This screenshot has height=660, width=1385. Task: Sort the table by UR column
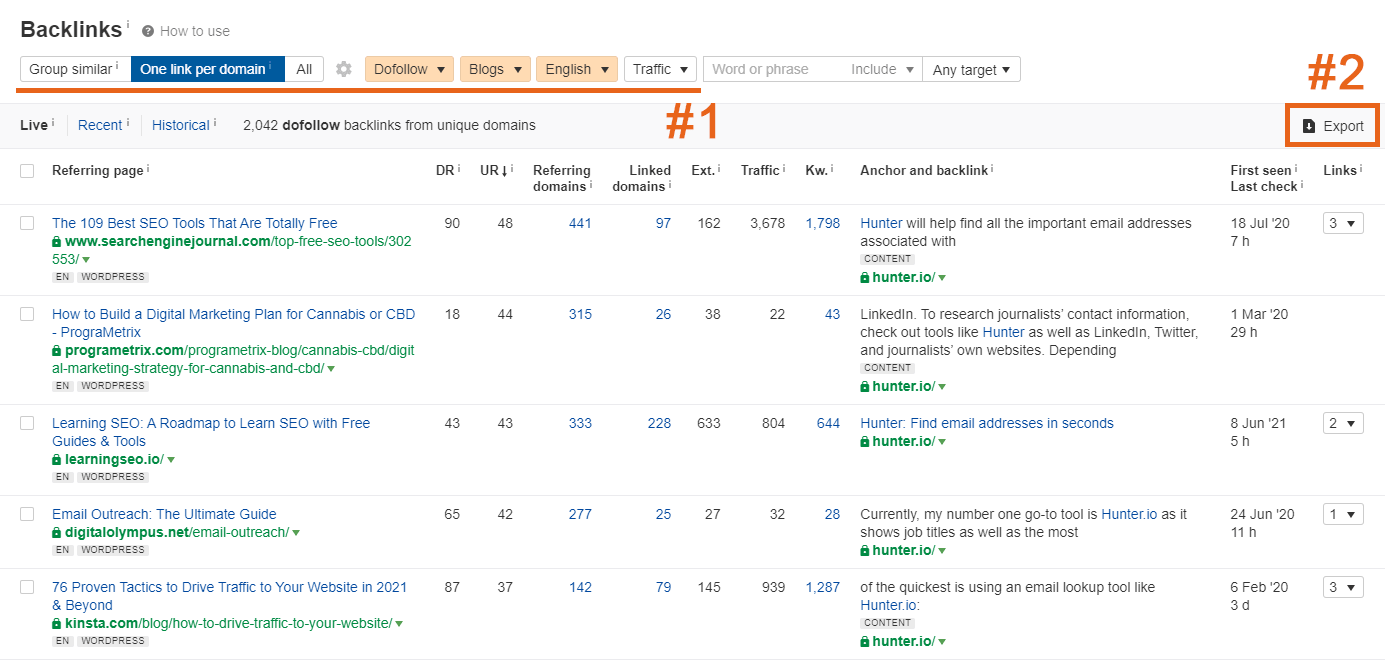pyautogui.click(x=491, y=170)
